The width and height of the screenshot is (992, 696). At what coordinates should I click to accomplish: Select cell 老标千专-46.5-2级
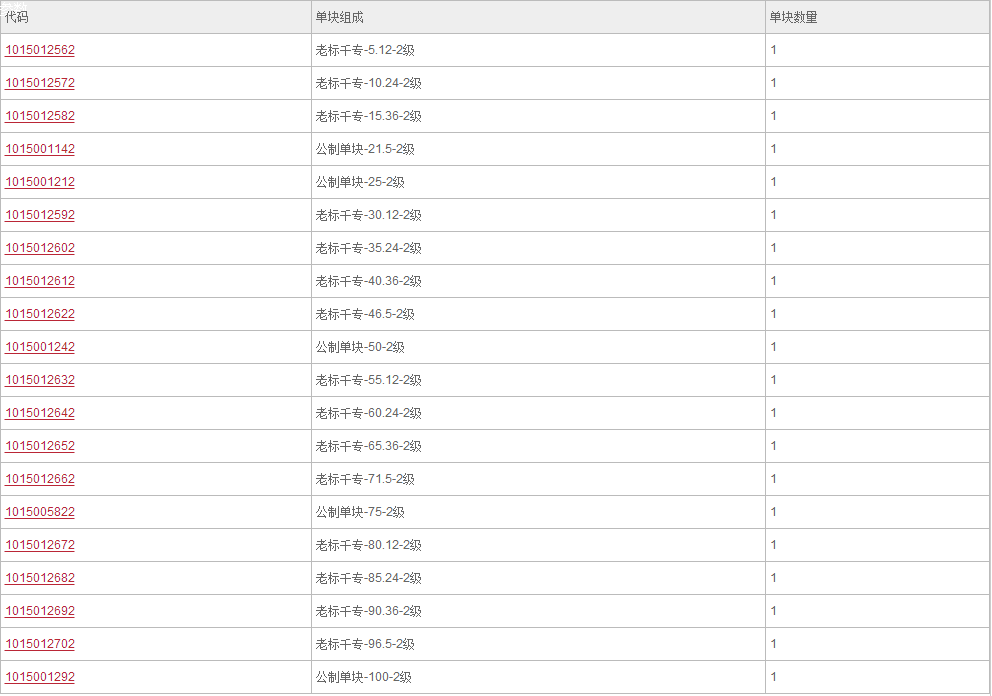[538, 314]
